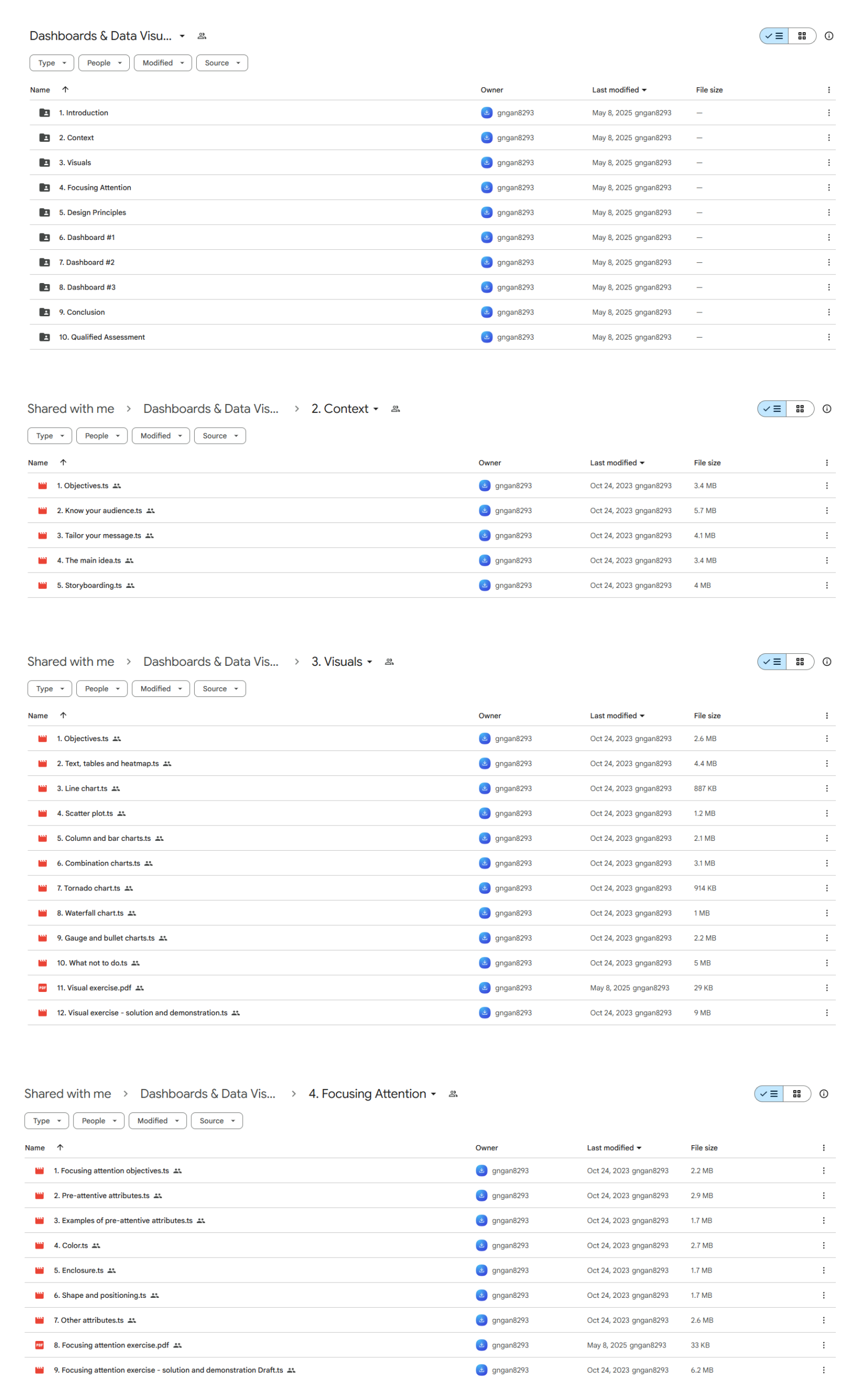Open more actions for 12. Visual exercise solution file
The height and width of the screenshot is (1396, 868).
tap(826, 1013)
